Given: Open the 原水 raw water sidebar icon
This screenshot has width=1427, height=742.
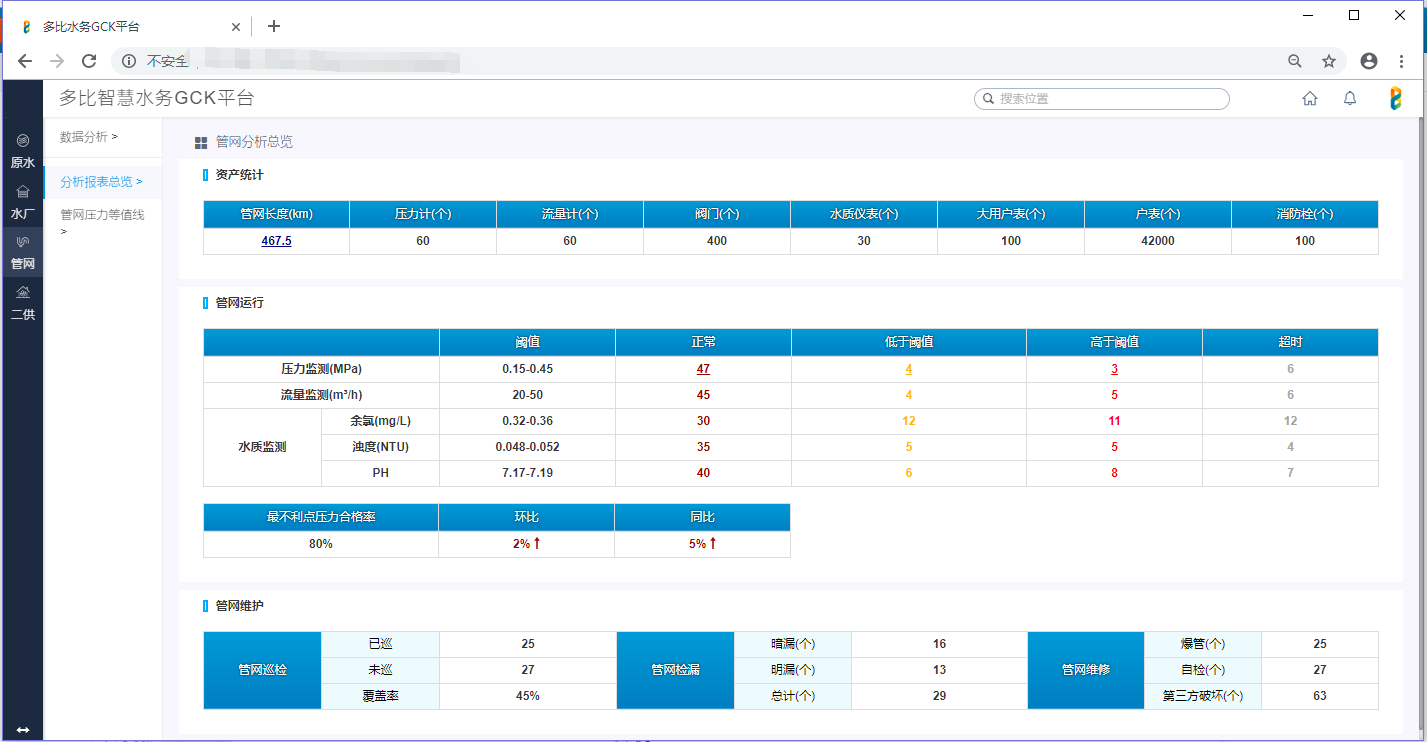Looking at the screenshot, I should [x=22, y=150].
